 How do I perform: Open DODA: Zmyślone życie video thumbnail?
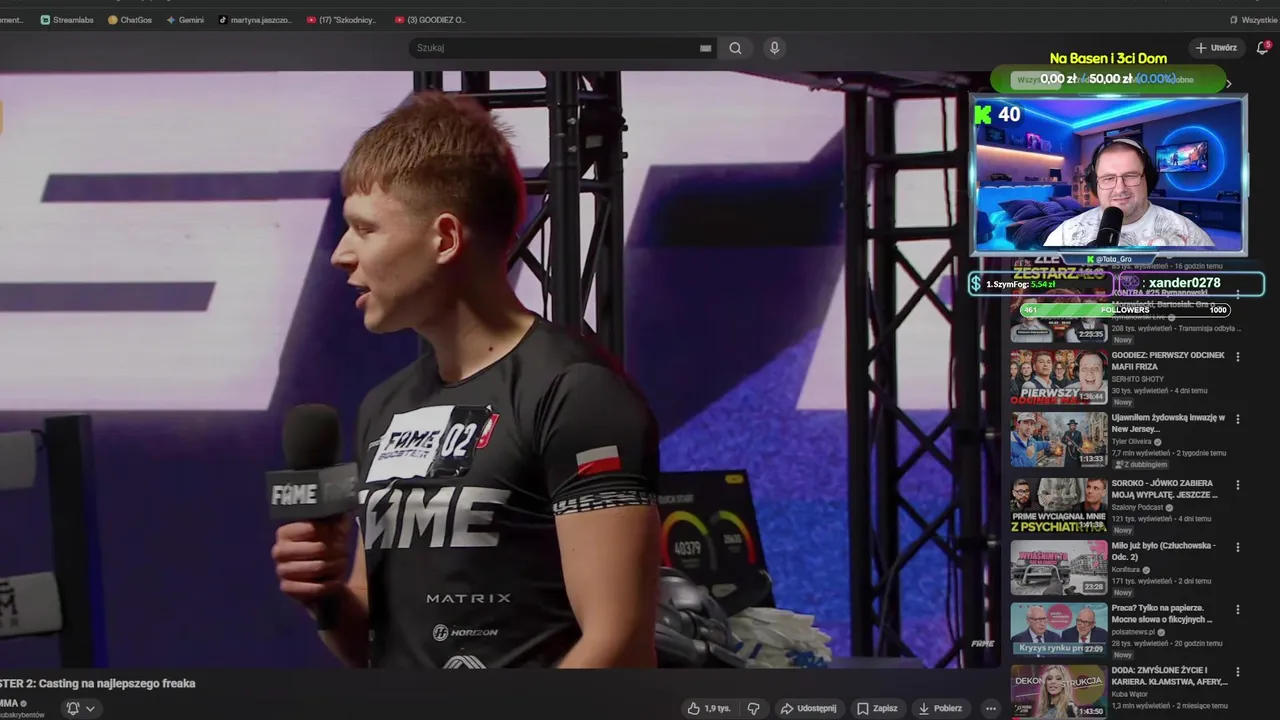pyautogui.click(x=1059, y=692)
